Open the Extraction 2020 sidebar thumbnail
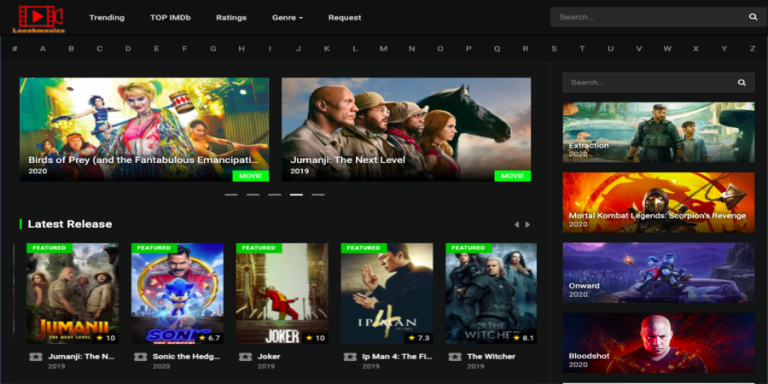 658,132
